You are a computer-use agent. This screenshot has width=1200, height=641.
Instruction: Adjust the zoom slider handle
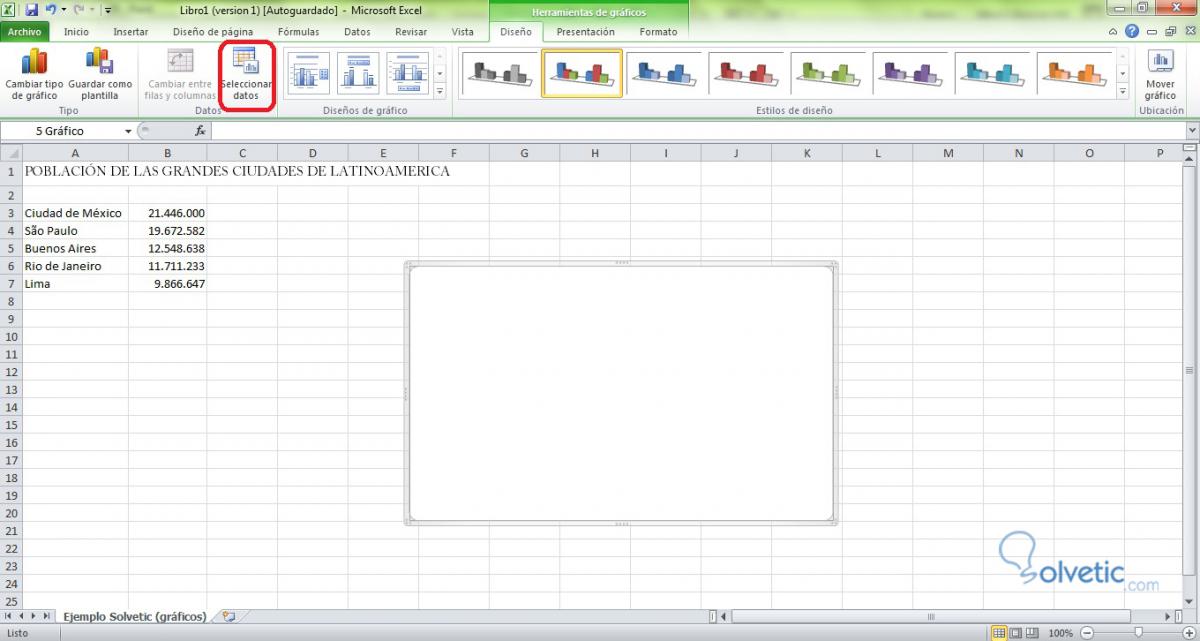click(1138, 633)
